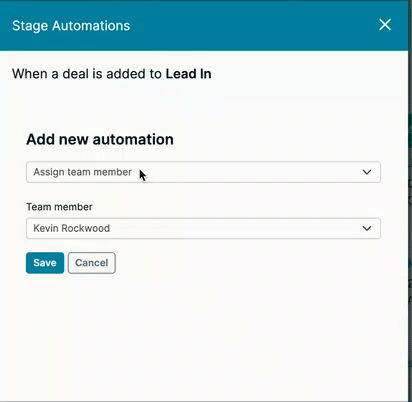Click the Stage Automations title text
412x402 pixels.
coord(71,26)
